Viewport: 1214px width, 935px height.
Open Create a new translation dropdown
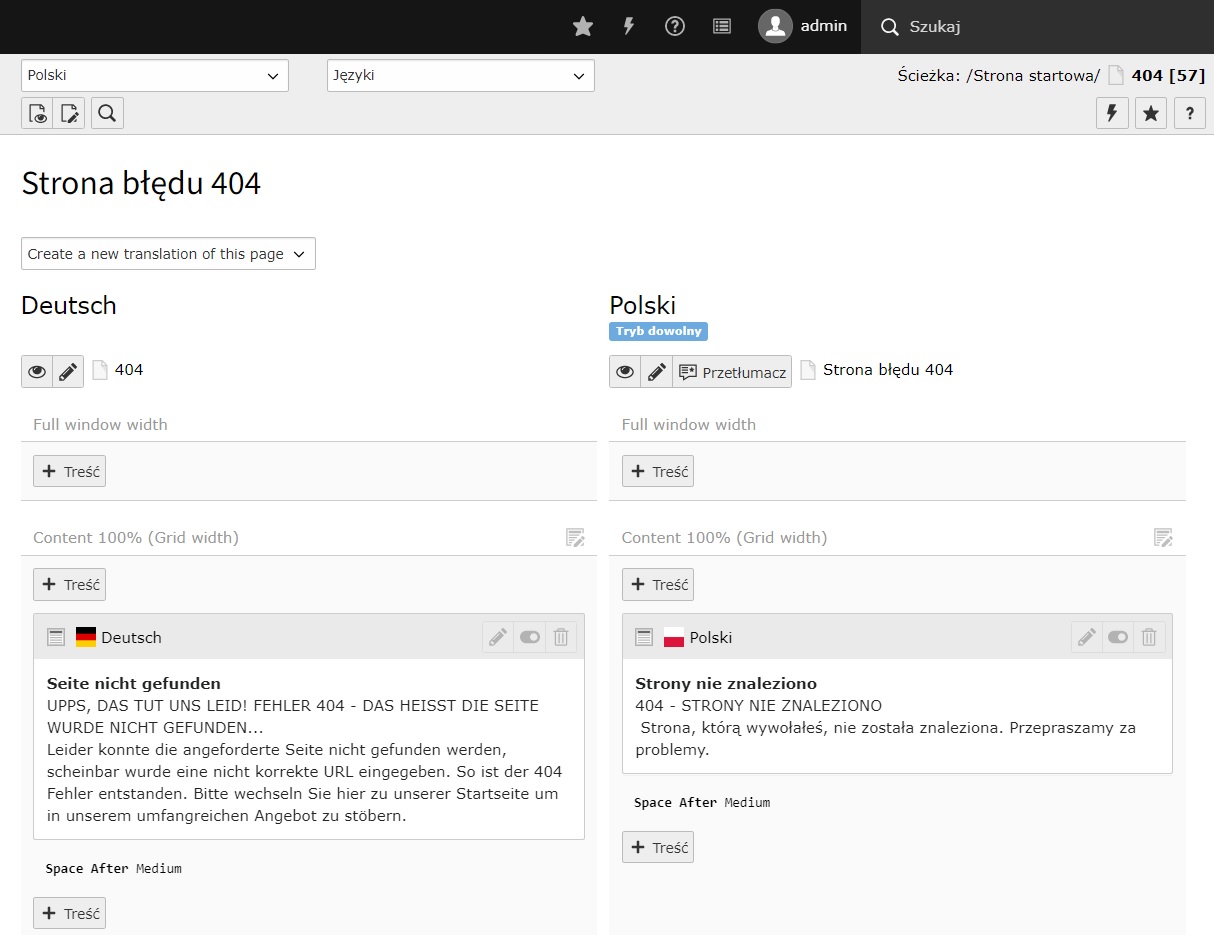[168, 254]
